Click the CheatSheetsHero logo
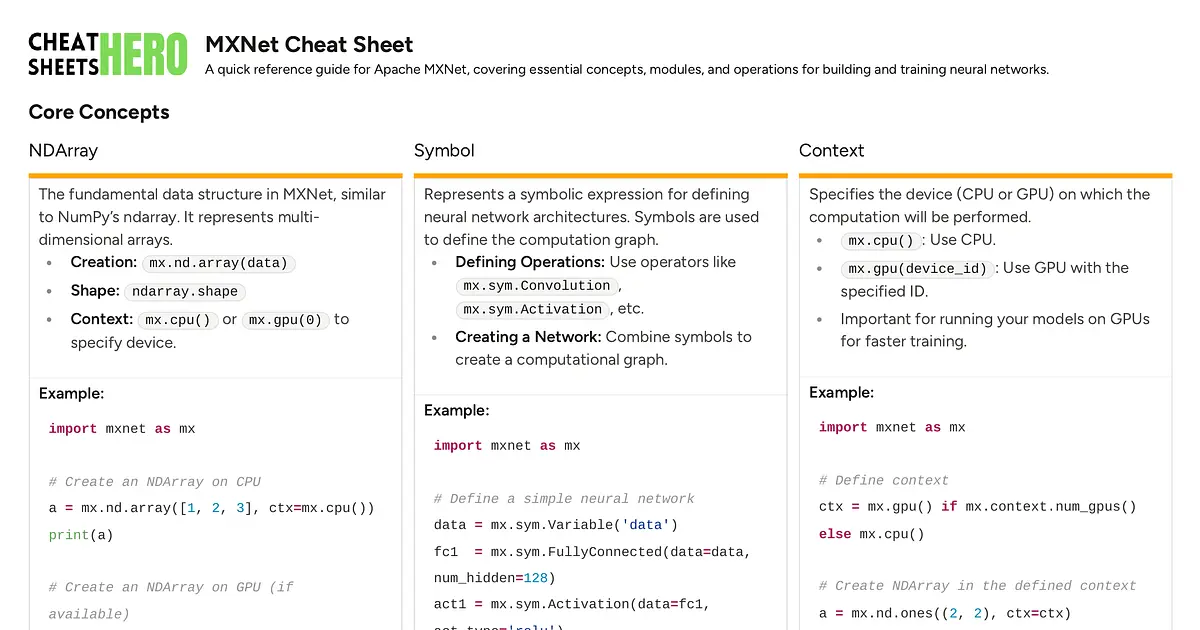This screenshot has height=630, width=1200. (107, 48)
